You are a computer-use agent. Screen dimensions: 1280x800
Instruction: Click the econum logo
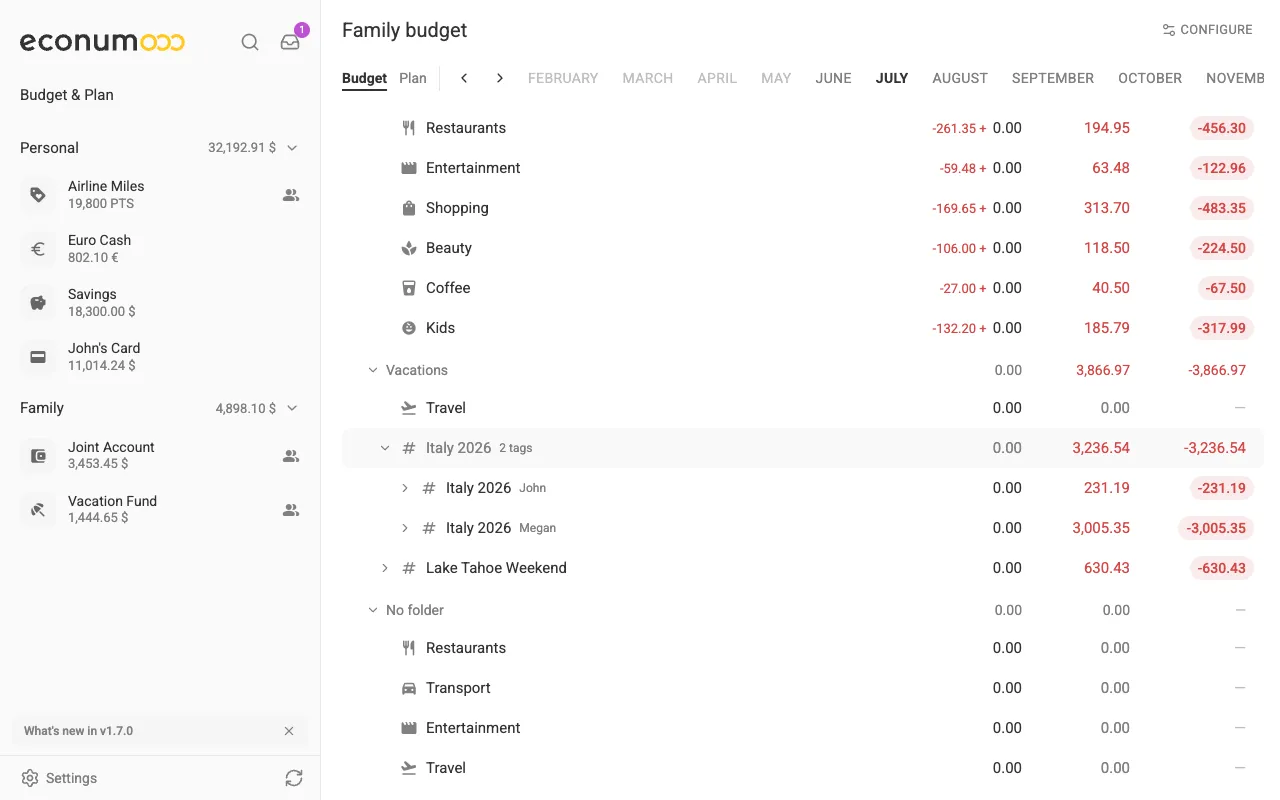click(102, 42)
